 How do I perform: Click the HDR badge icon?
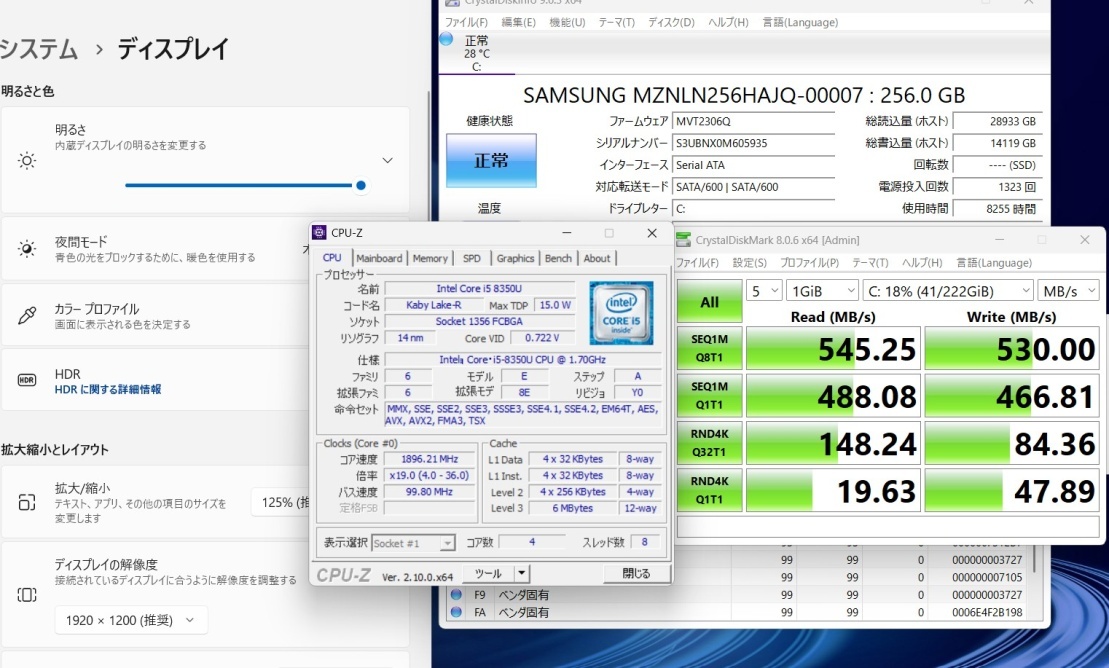tap(27, 380)
